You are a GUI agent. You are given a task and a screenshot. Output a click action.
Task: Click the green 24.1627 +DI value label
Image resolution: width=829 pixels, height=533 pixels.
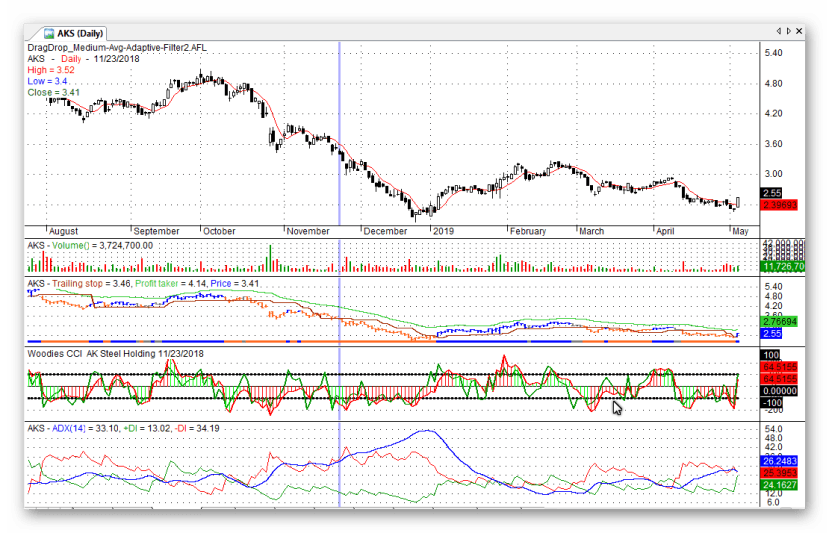click(779, 485)
